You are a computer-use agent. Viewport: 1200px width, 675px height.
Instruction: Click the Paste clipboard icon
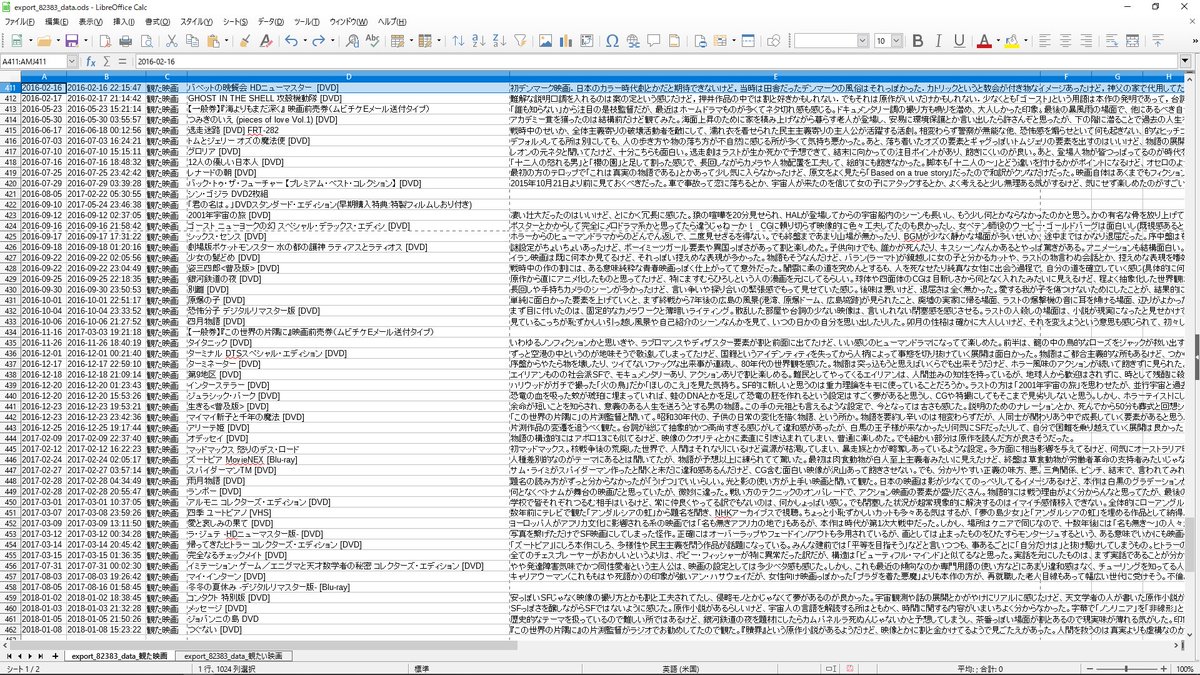pyautogui.click(x=213, y=41)
